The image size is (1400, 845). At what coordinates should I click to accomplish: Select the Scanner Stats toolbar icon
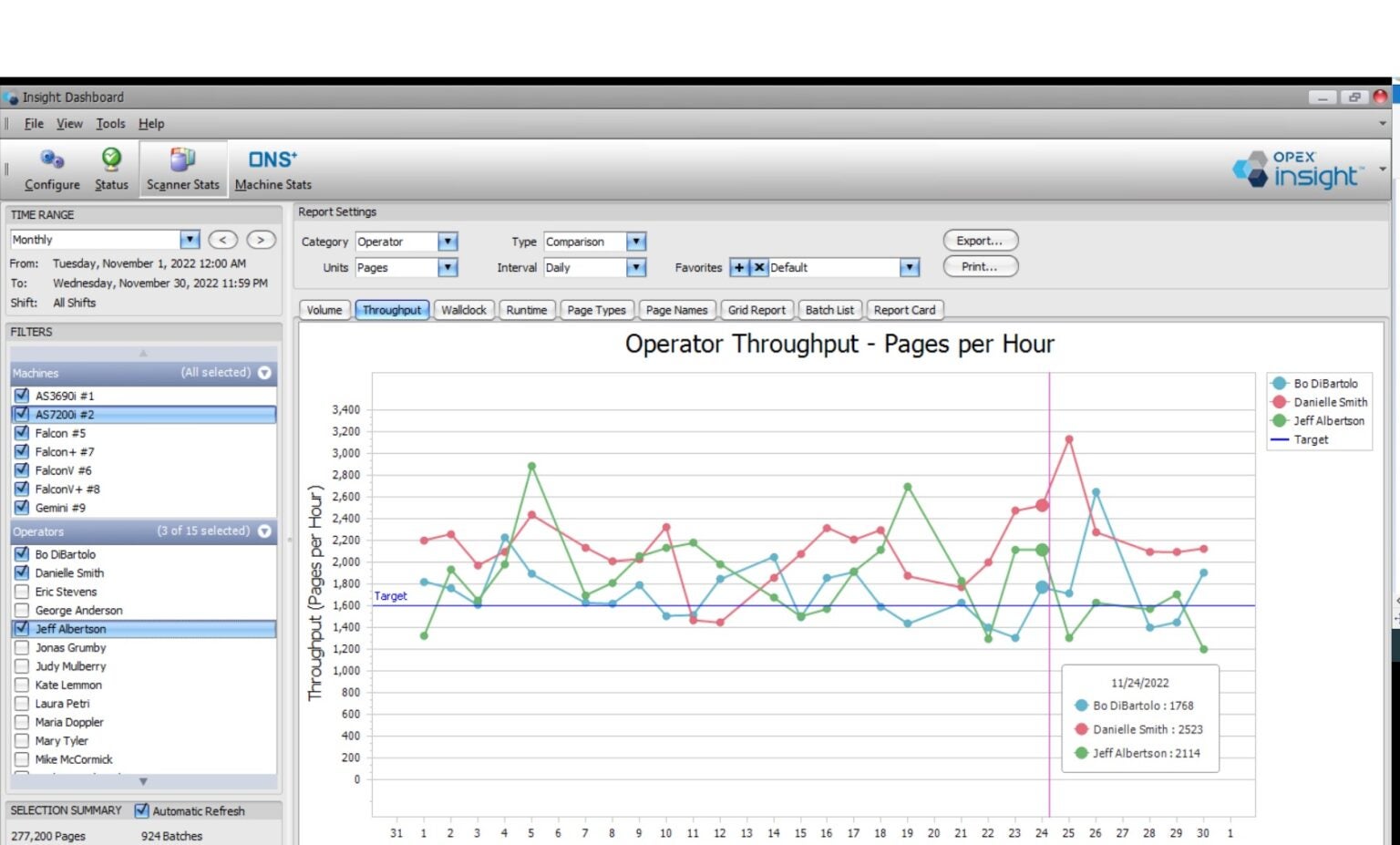point(182,169)
